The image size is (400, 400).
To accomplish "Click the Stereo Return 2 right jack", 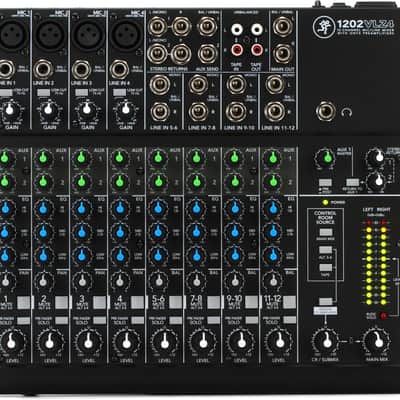I will click(x=181, y=54).
